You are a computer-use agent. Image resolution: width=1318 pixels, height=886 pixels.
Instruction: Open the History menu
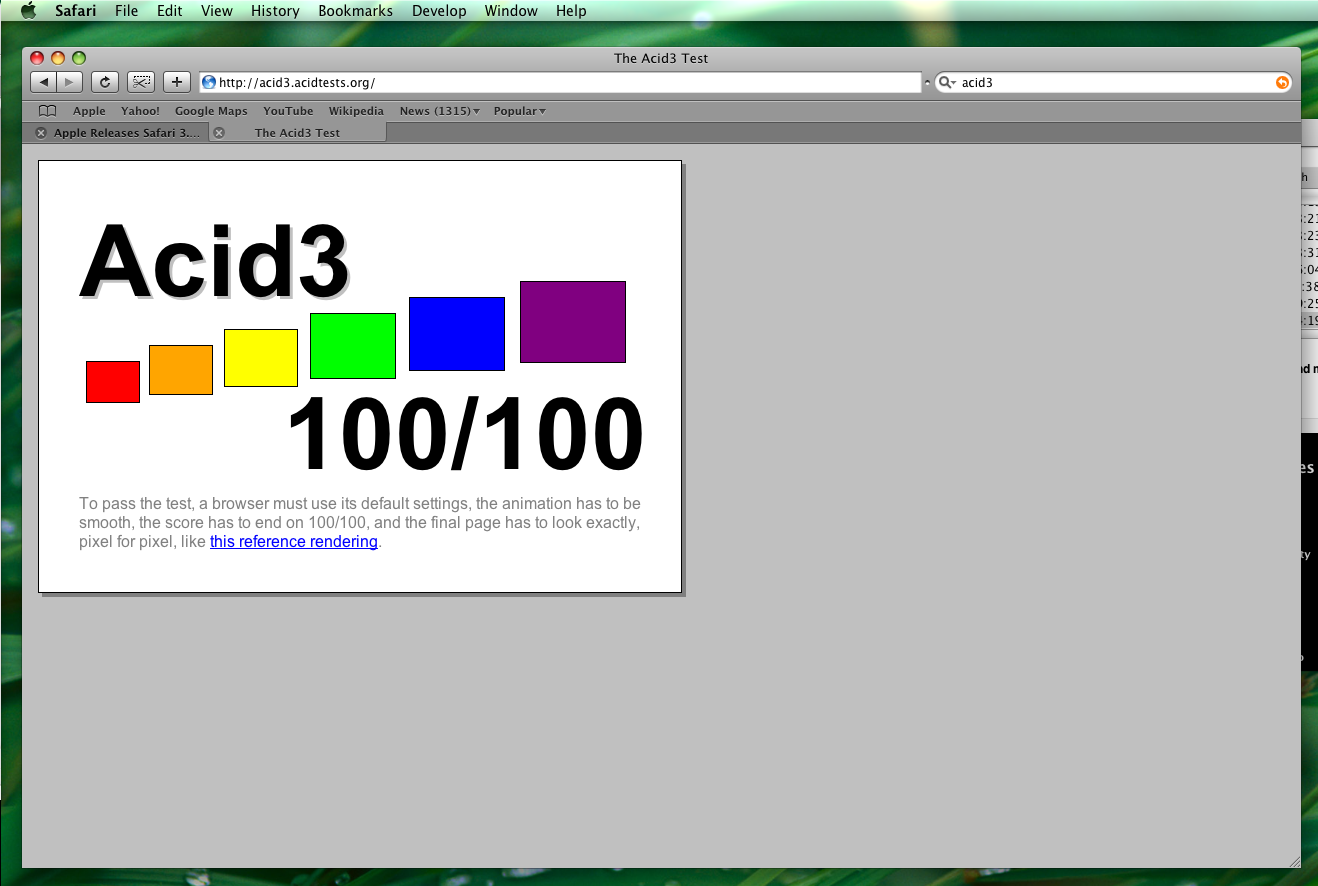click(275, 11)
